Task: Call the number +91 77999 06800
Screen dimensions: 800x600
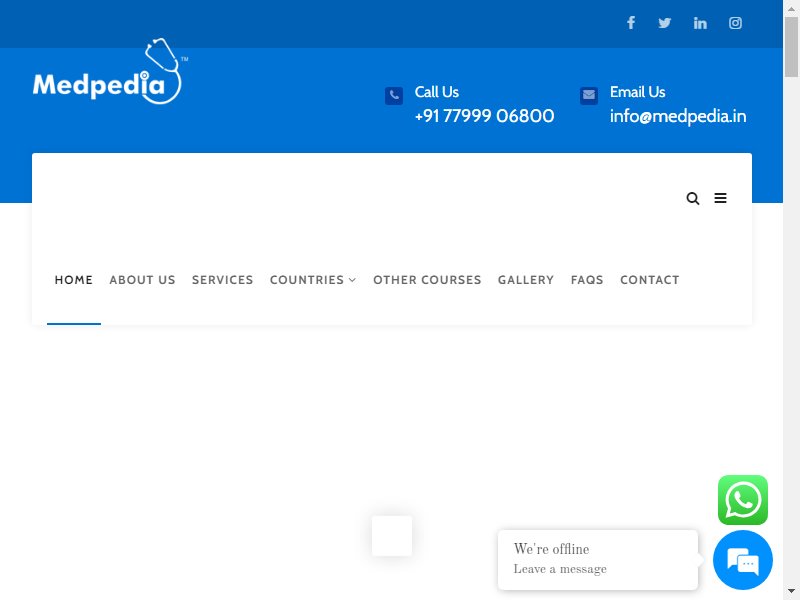Action: point(485,116)
